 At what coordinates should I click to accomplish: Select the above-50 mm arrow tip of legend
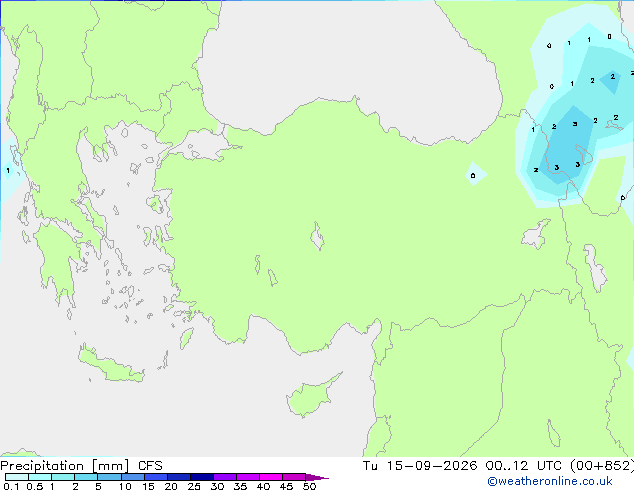point(317,477)
